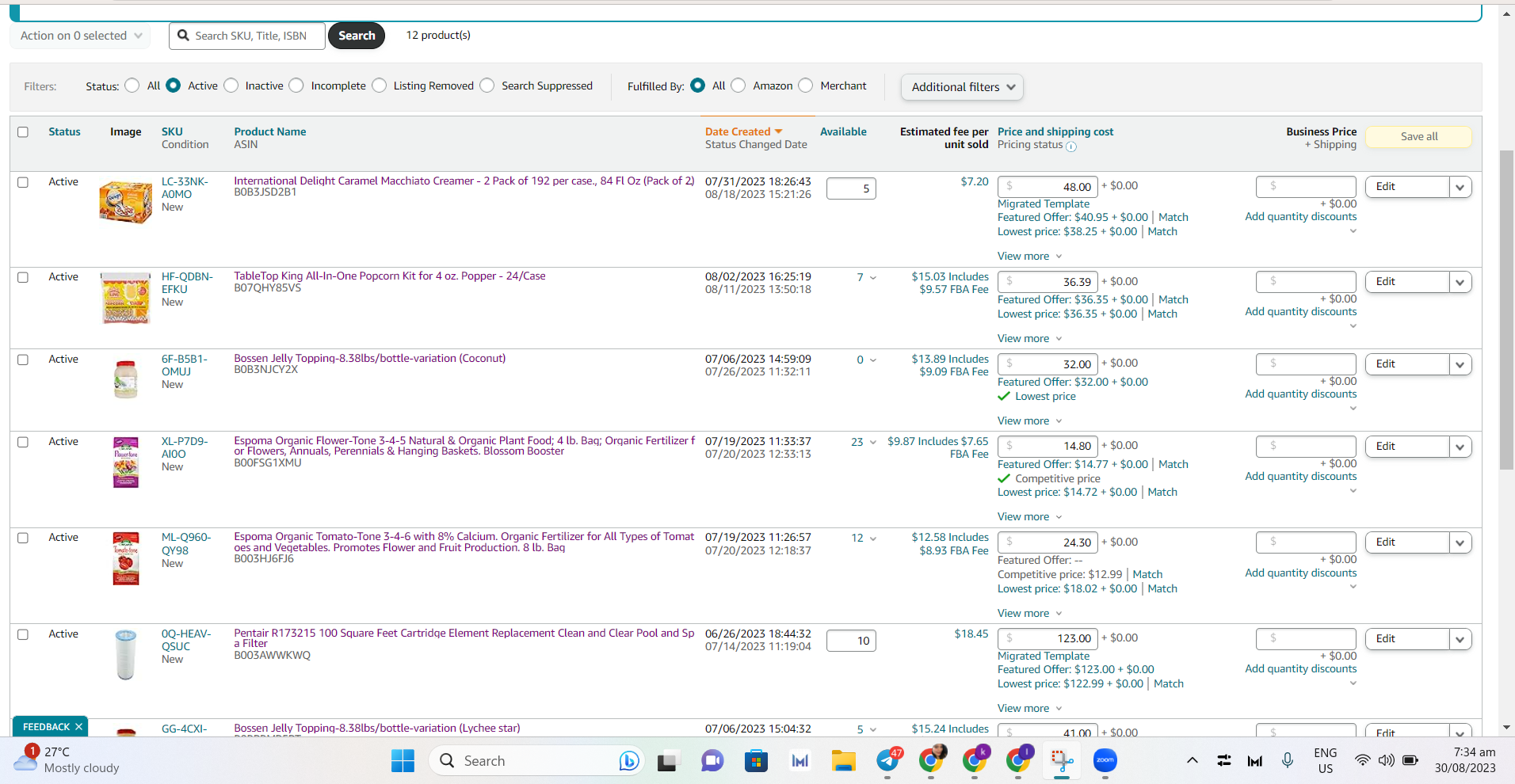Click the Search button
The height and width of the screenshot is (784, 1515).
point(357,36)
